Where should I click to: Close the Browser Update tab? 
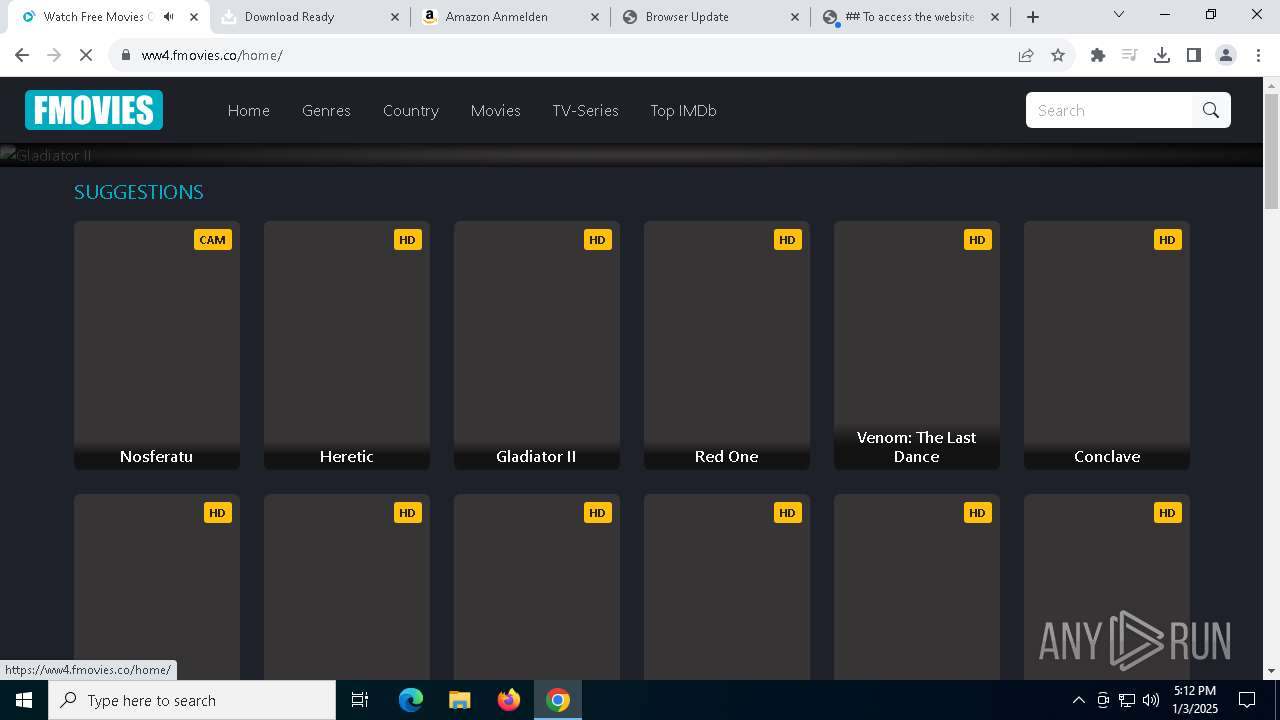coord(795,17)
